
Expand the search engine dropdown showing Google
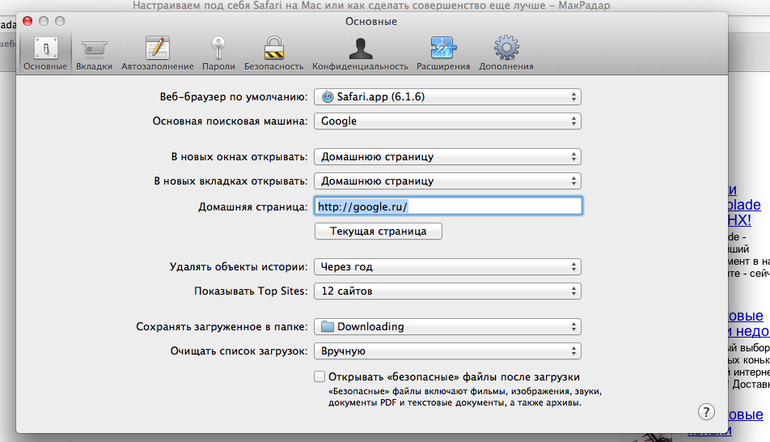(x=448, y=121)
